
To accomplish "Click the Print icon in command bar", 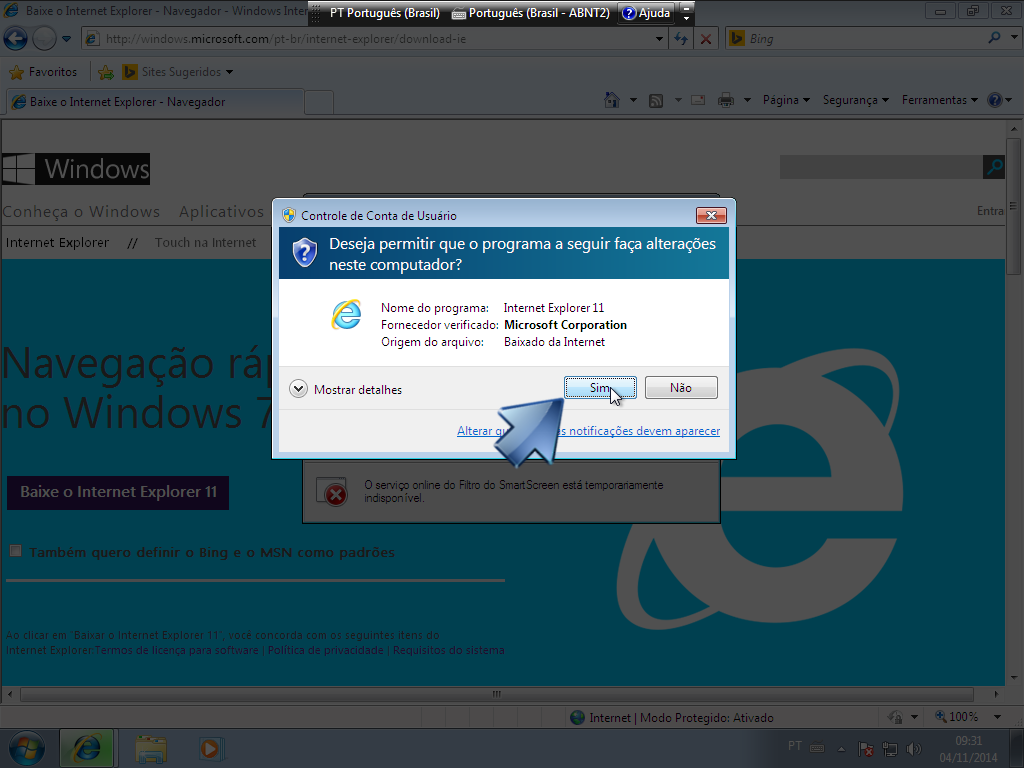I will pos(726,100).
